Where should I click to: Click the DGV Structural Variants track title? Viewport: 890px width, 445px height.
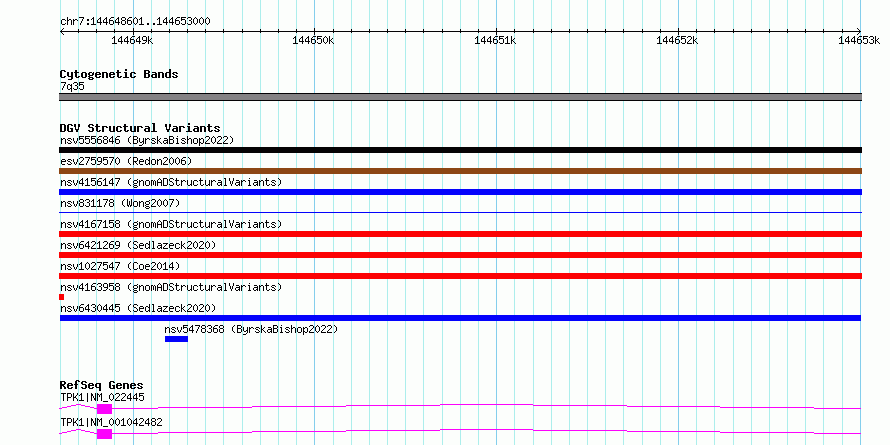140,128
